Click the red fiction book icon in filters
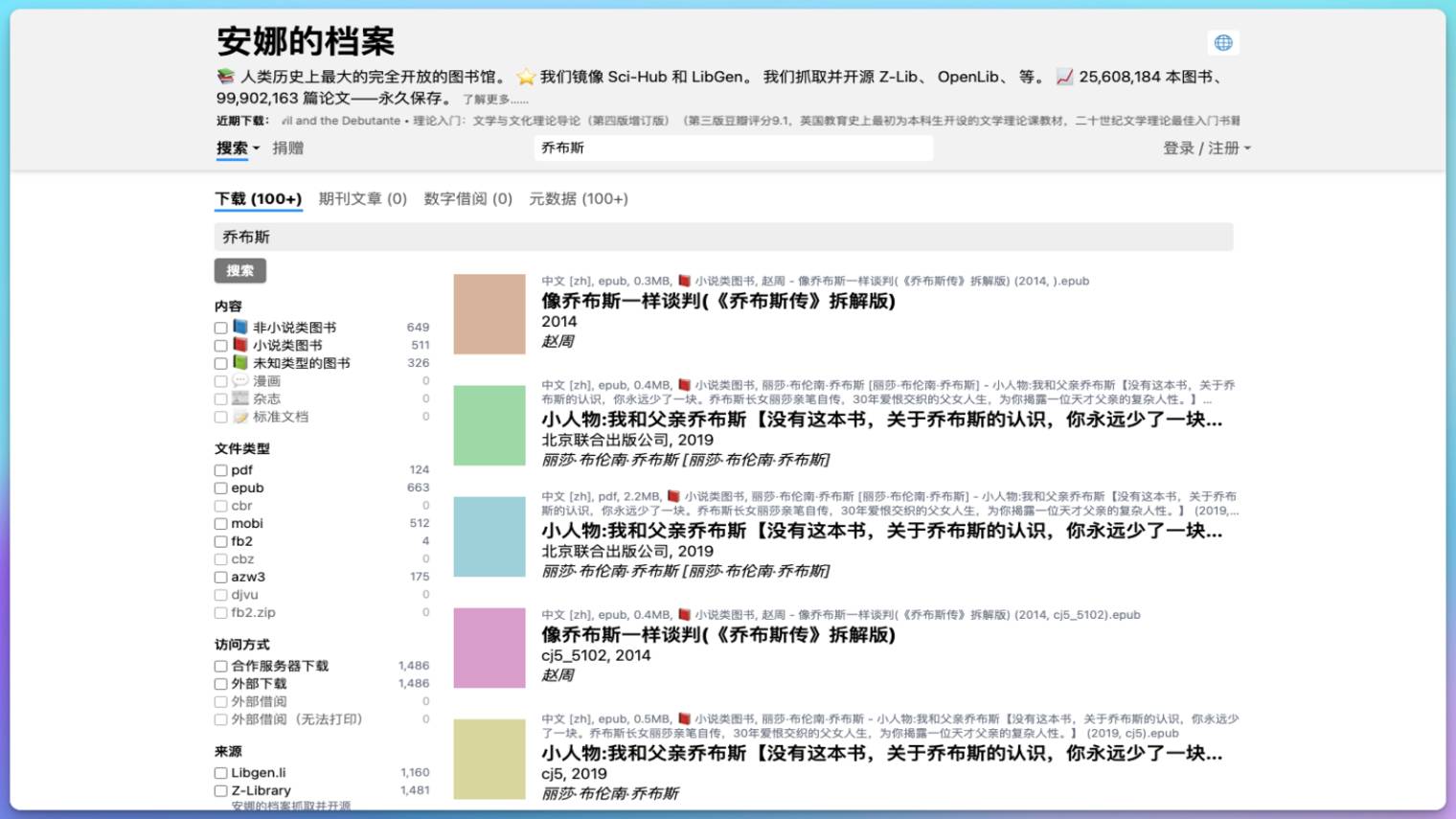 (x=240, y=345)
